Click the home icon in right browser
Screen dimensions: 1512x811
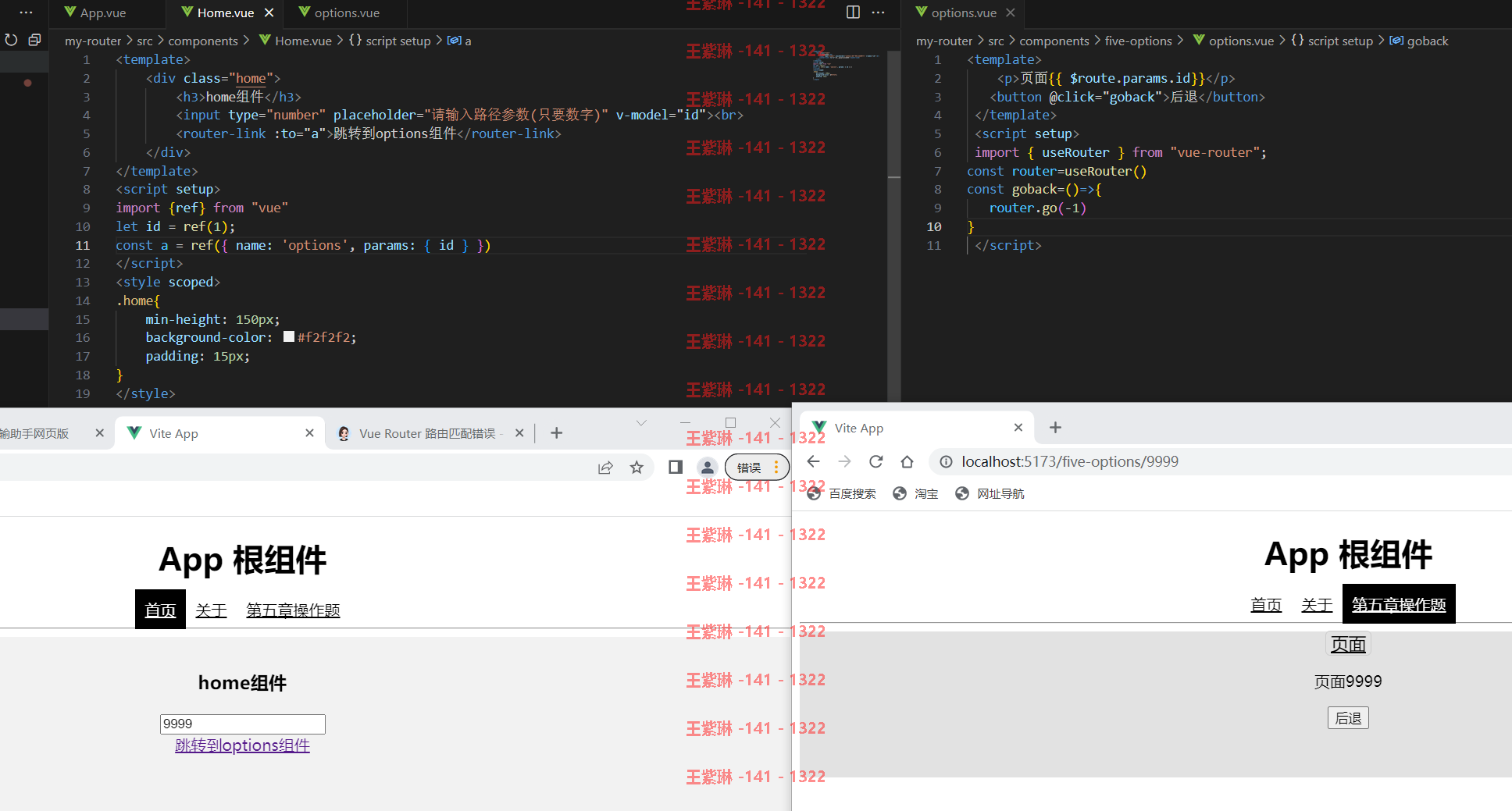(x=907, y=461)
